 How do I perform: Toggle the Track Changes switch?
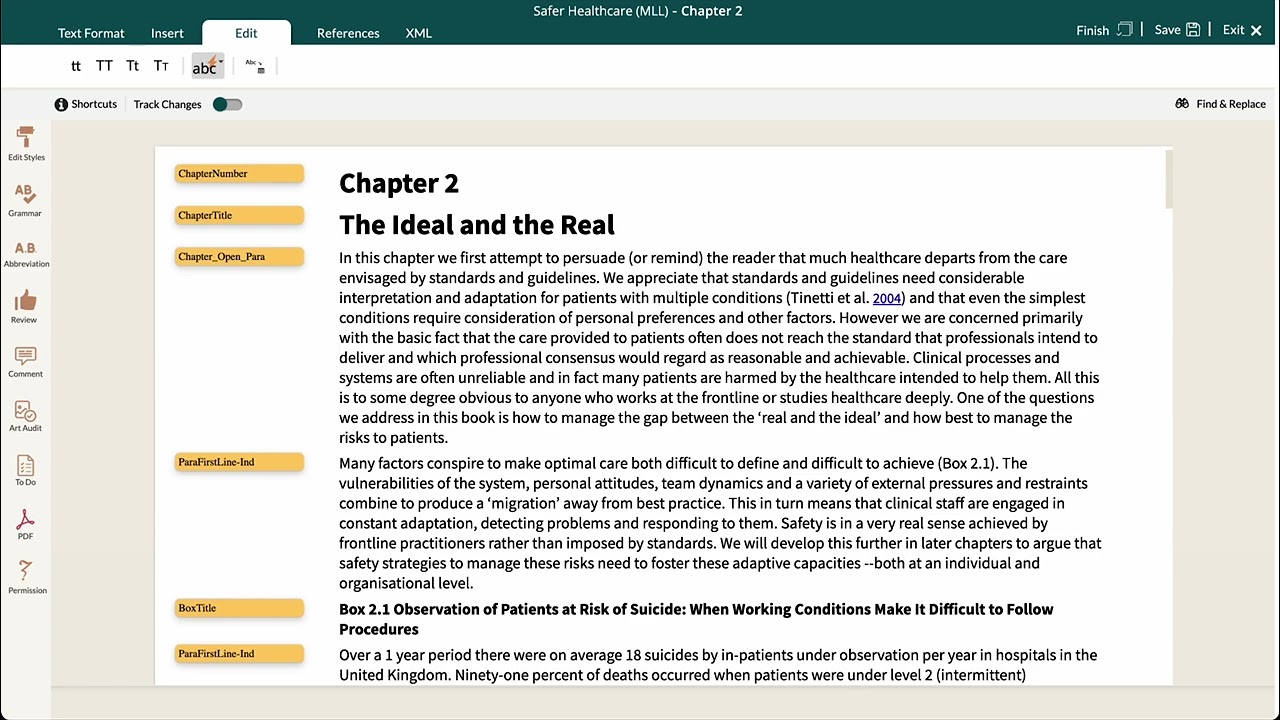coord(227,104)
